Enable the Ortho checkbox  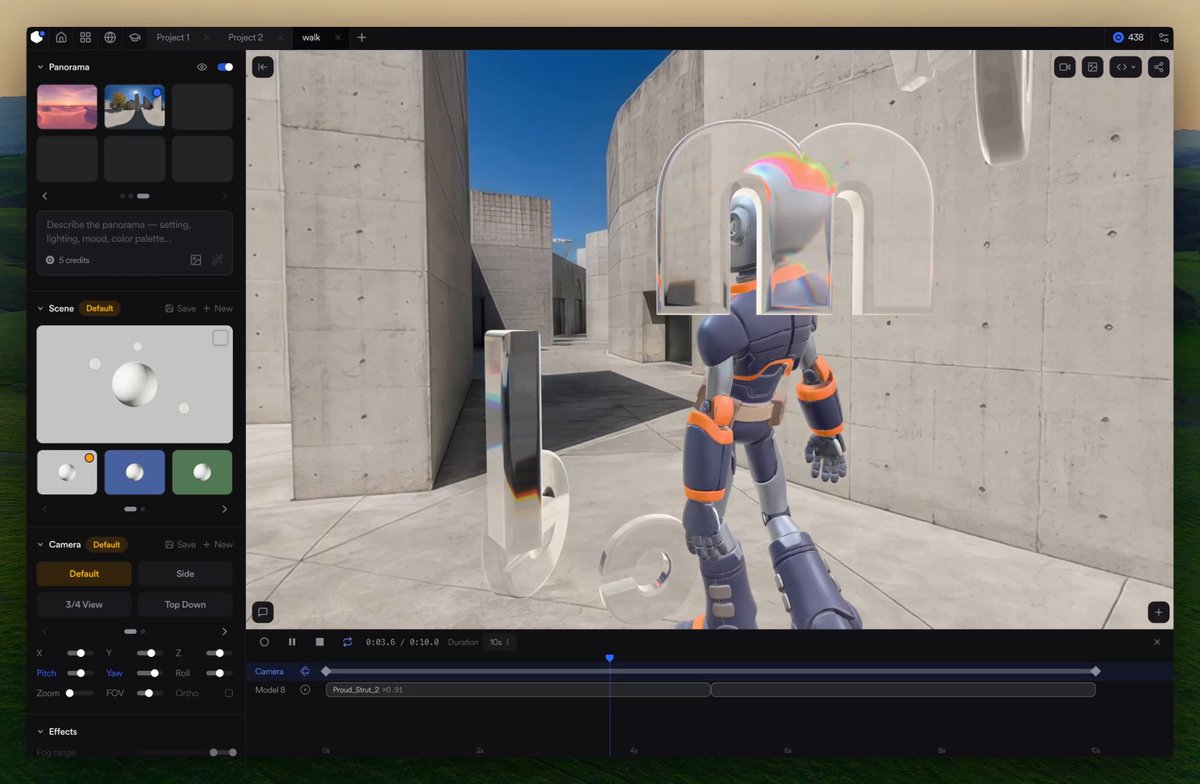click(x=229, y=693)
